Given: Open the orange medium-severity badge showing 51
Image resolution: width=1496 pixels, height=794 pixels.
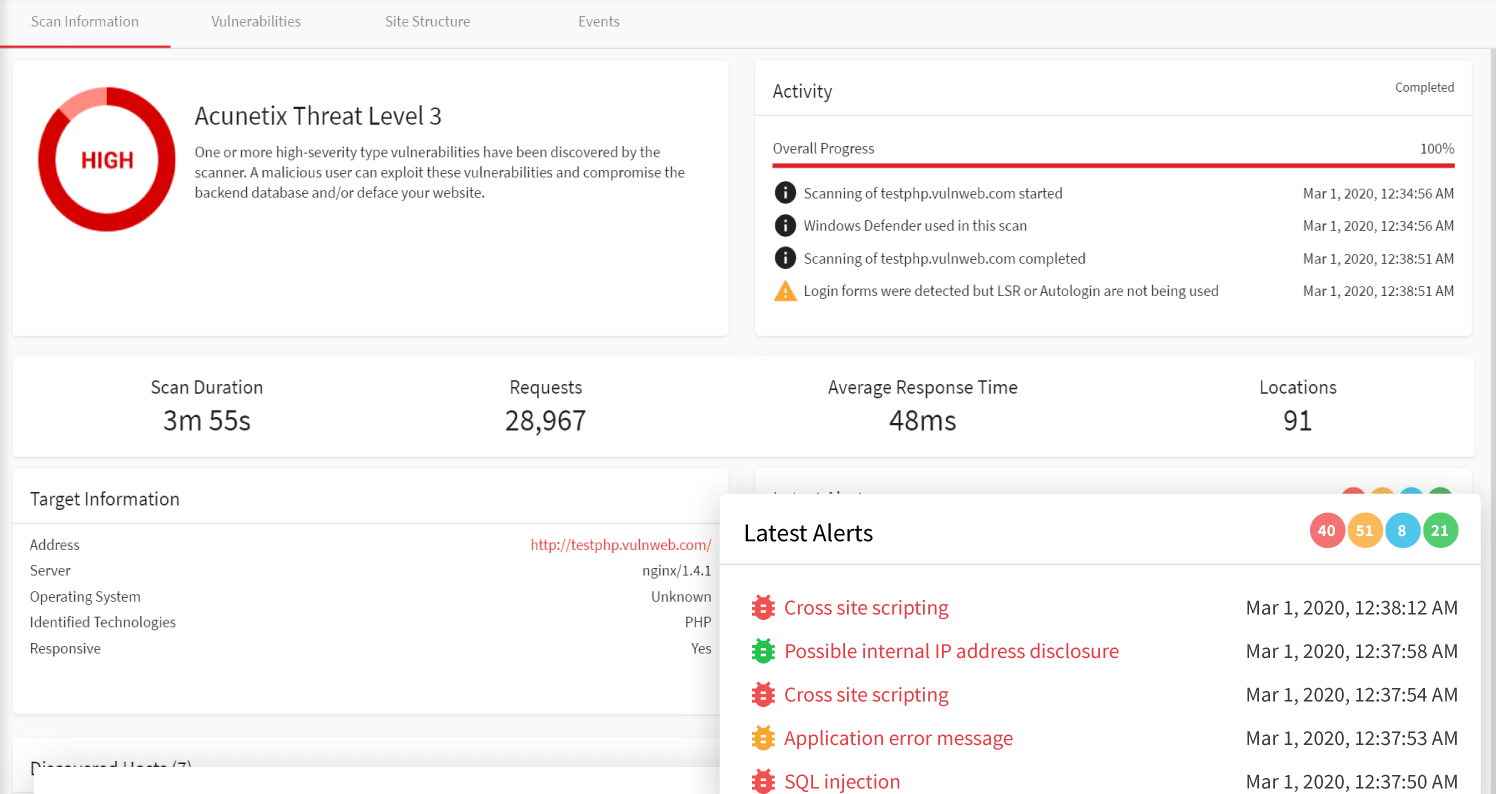Looking at the screenshot, I should click(1365, 530).
